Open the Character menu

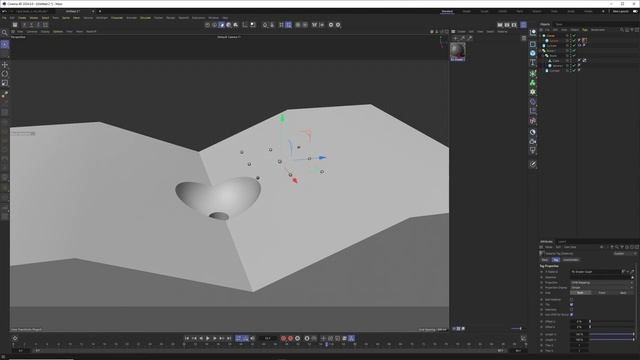[117, 18]
